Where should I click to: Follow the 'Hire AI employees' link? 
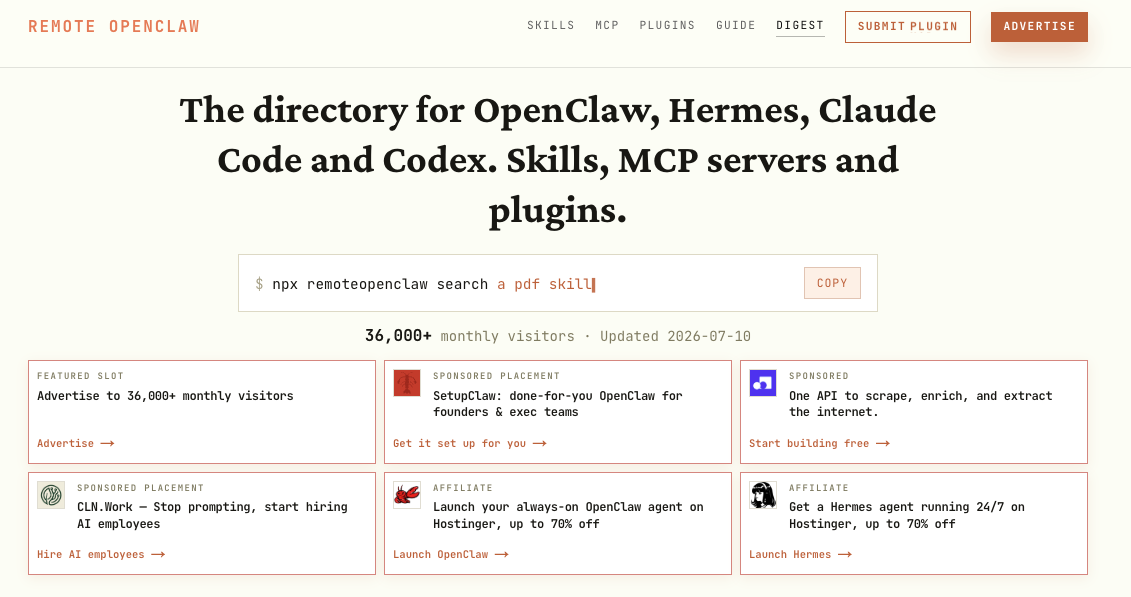pos(101,554)
